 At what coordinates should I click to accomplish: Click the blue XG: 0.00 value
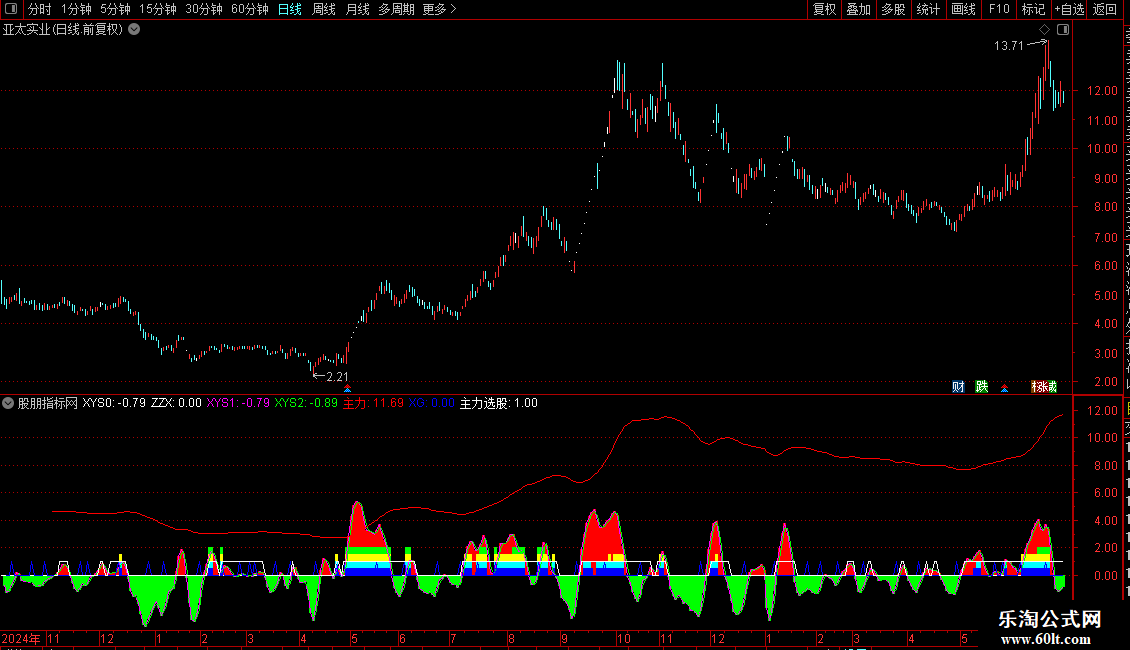[432, 404]
